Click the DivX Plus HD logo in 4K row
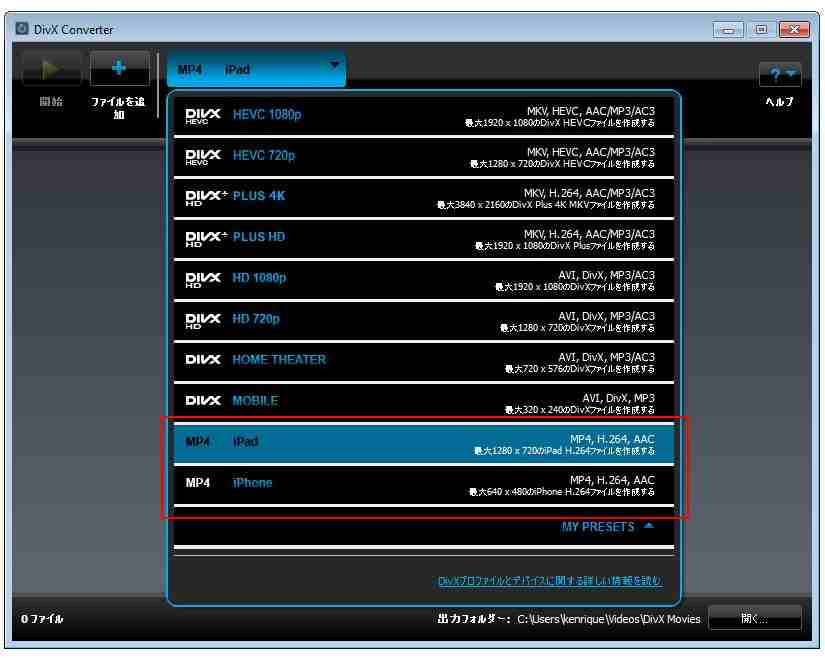 [206, 198]
